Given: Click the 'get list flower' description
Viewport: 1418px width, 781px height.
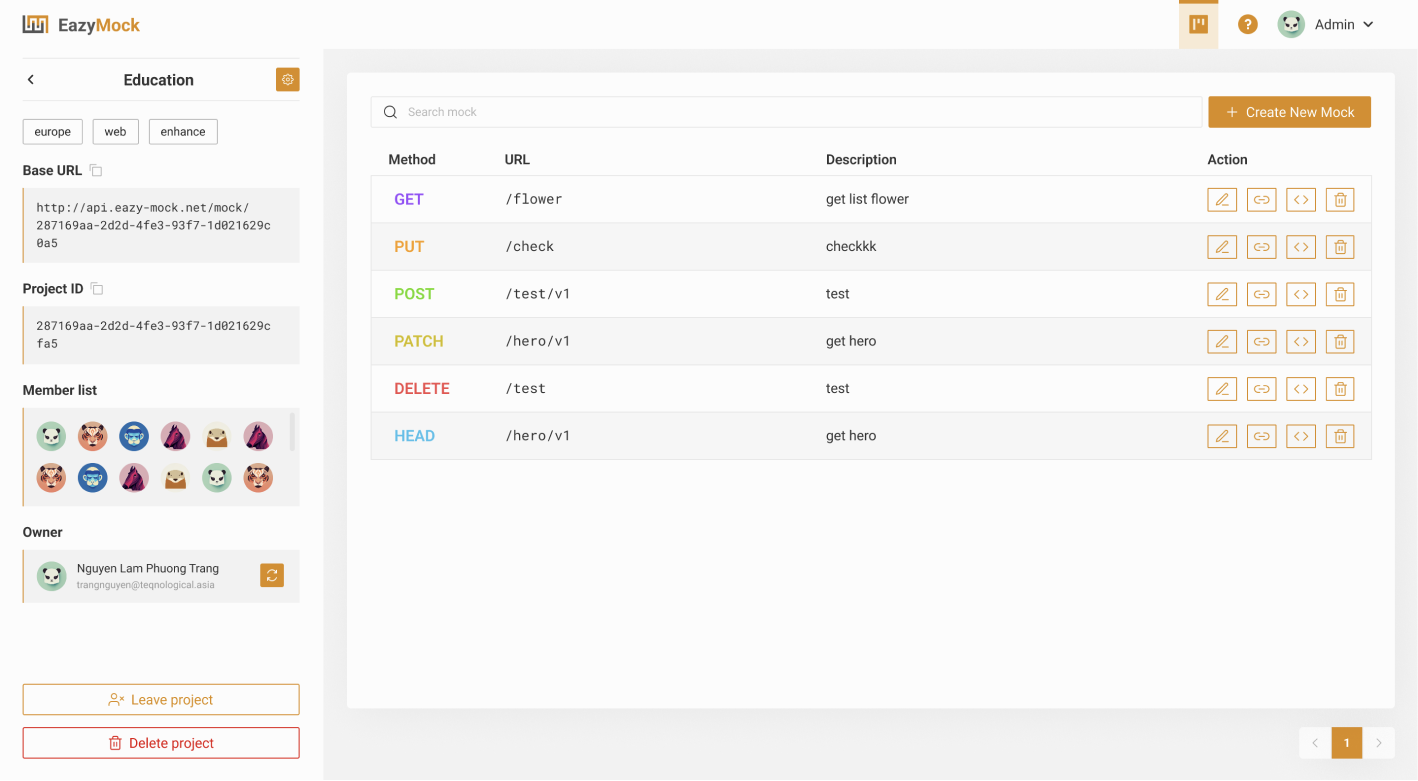Looking at the screenshot, I should click(x=867, y=200).
